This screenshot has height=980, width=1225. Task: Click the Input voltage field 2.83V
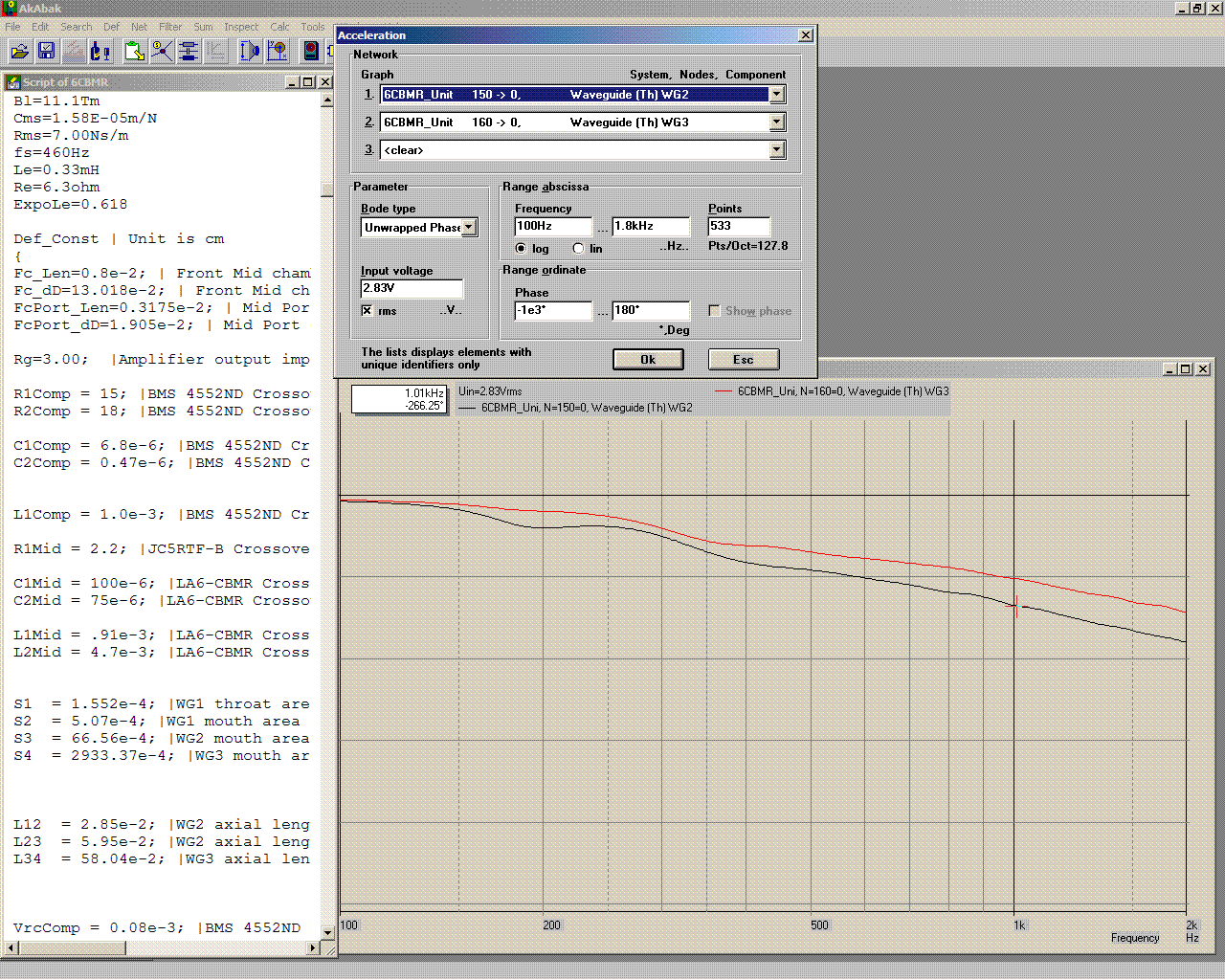coord(412,288)
